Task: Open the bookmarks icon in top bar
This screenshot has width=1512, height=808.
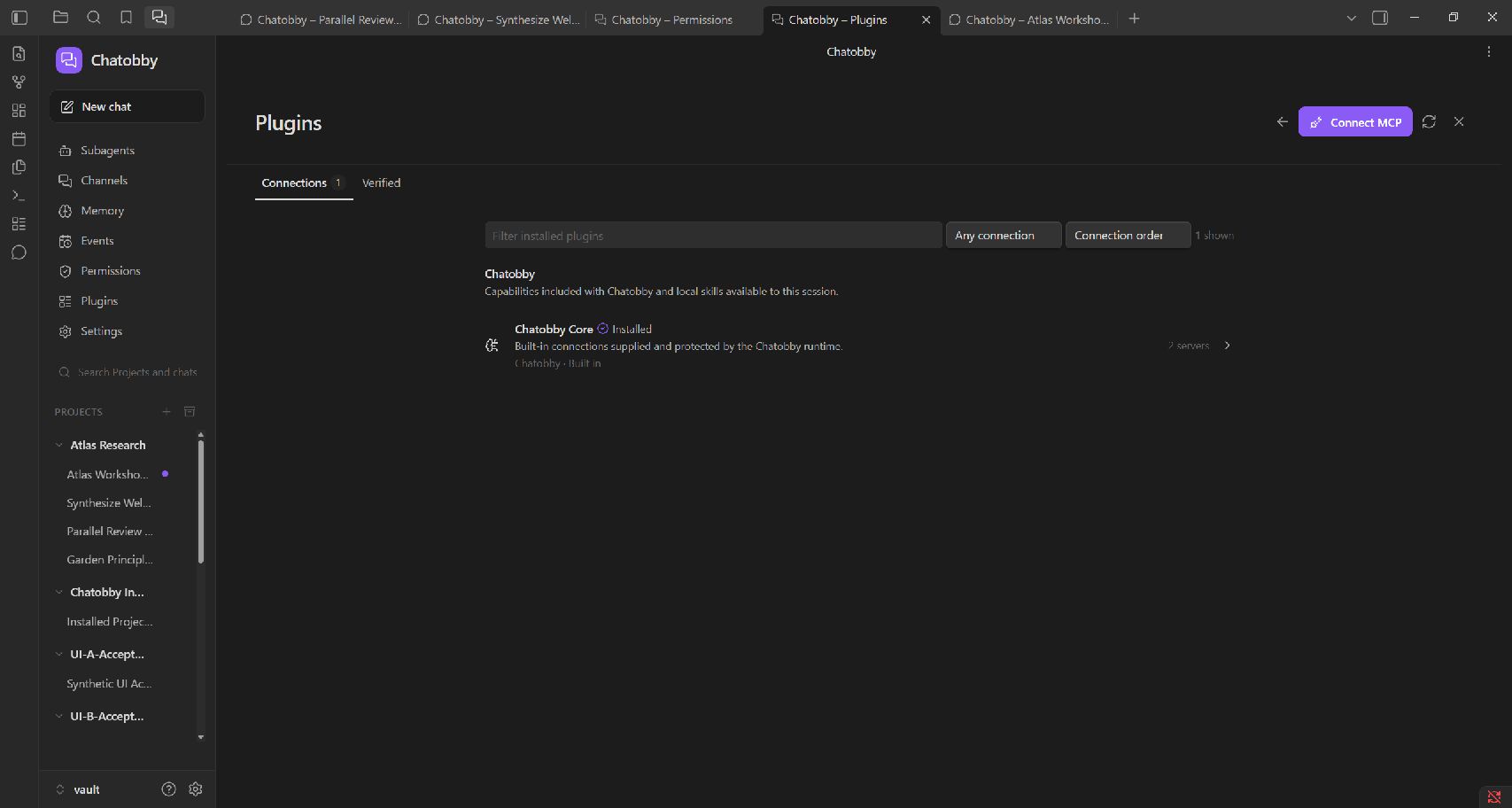Action: 126,18
